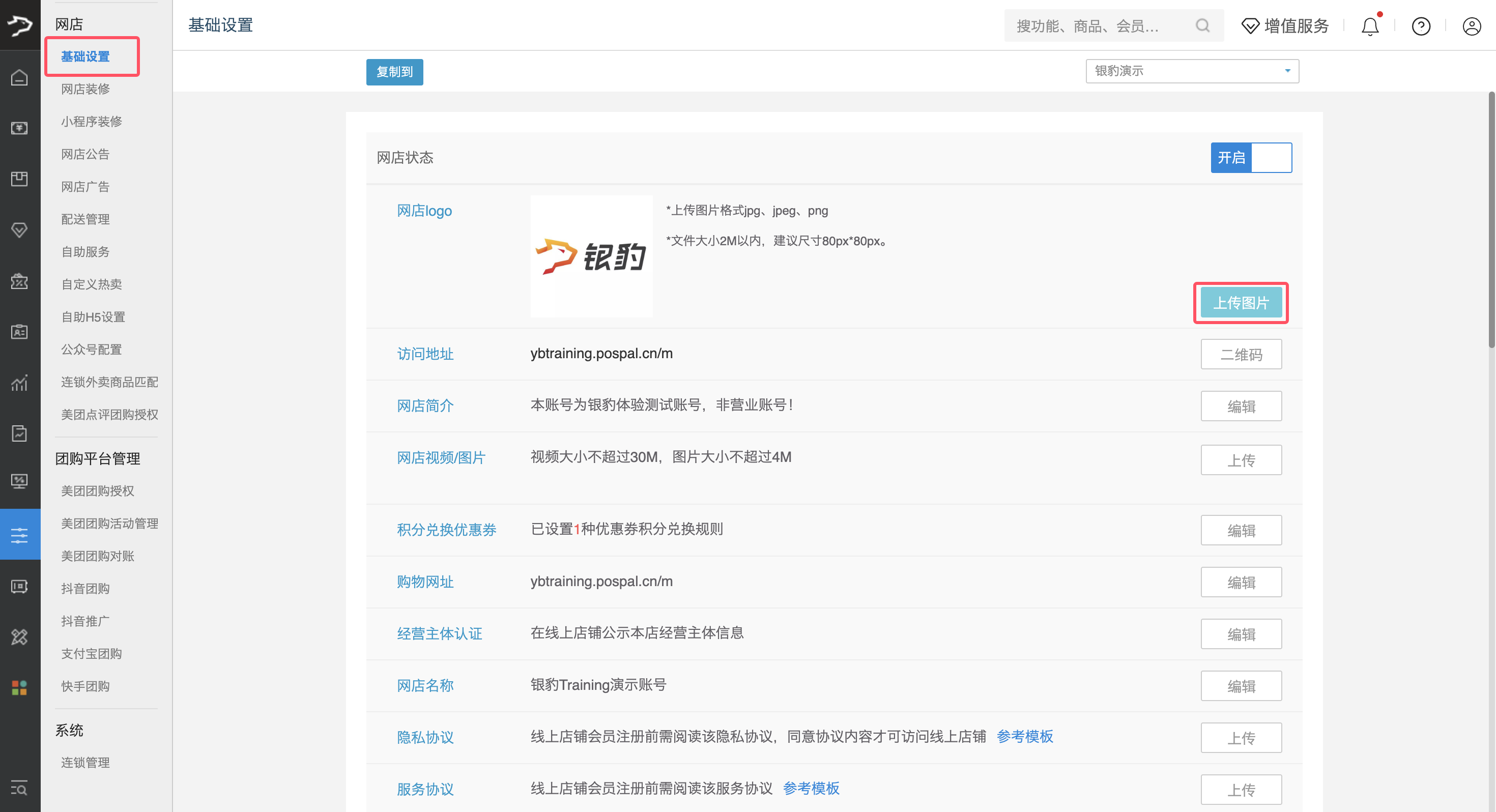The width and height of the screenshot is (1496, 812).
Task: Open the bar chart reports icon
Action: coord(20,383)
